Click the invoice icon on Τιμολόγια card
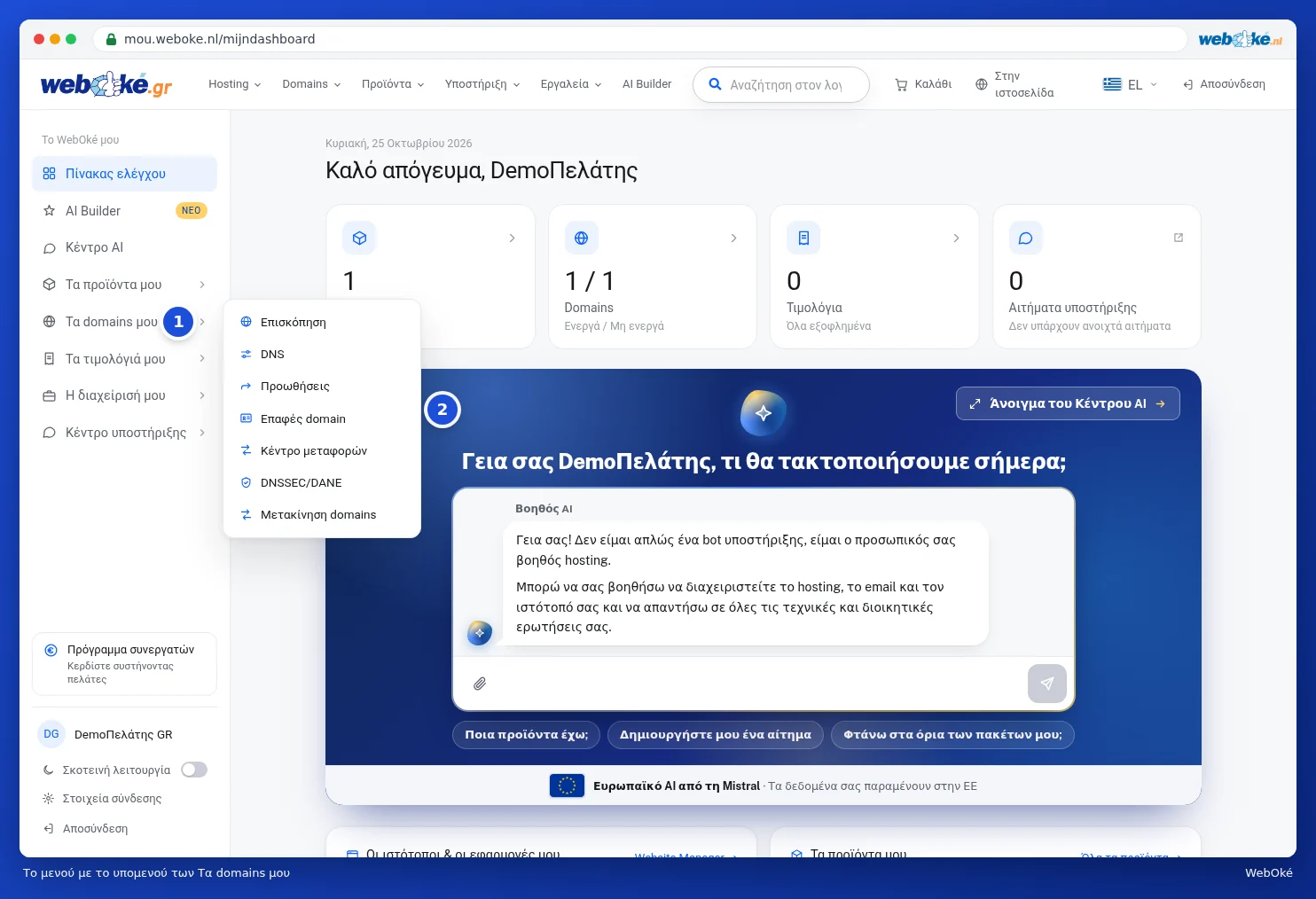The width and height of the screenshot is (1316, 899). point(803,238)
